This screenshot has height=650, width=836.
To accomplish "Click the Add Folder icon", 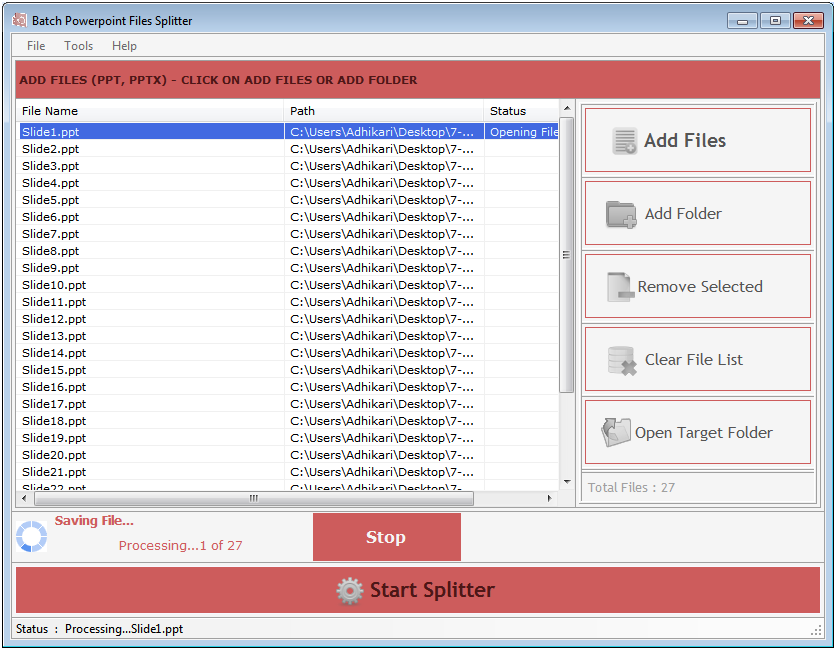I will [621, 214].
